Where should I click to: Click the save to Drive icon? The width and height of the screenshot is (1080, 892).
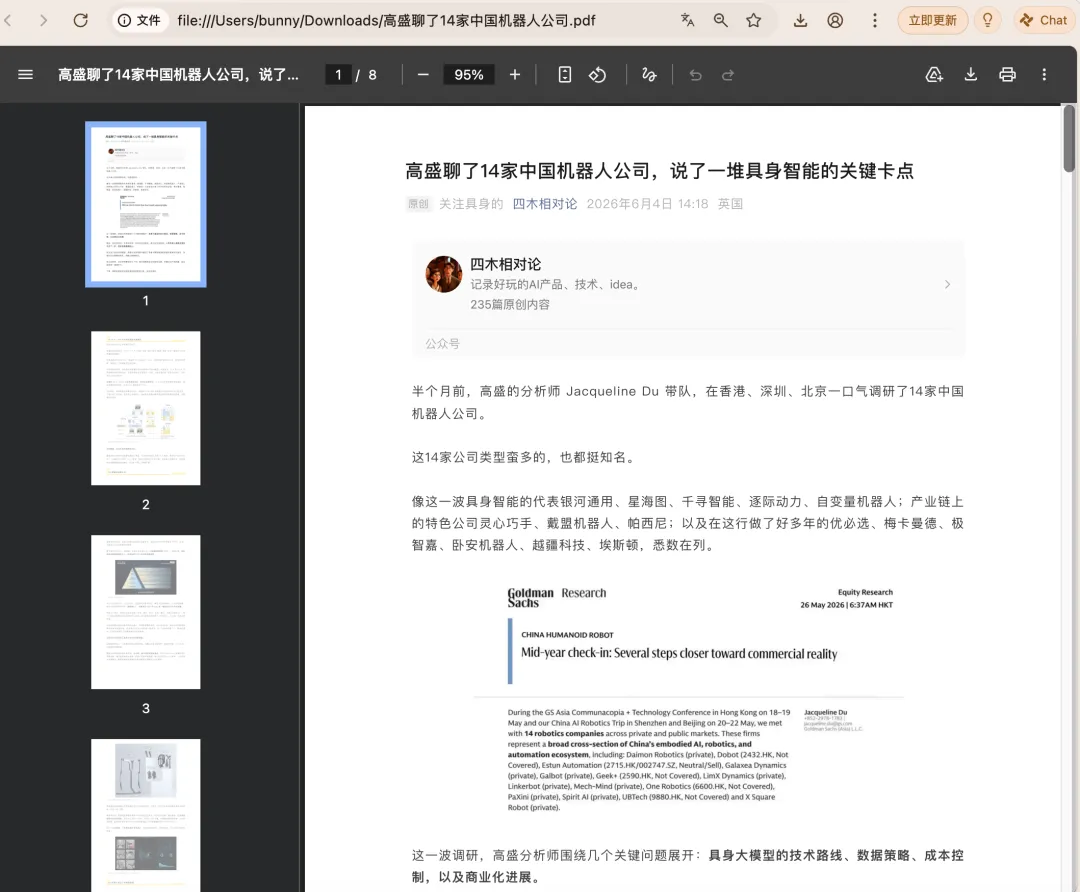[x=934, y=74]
